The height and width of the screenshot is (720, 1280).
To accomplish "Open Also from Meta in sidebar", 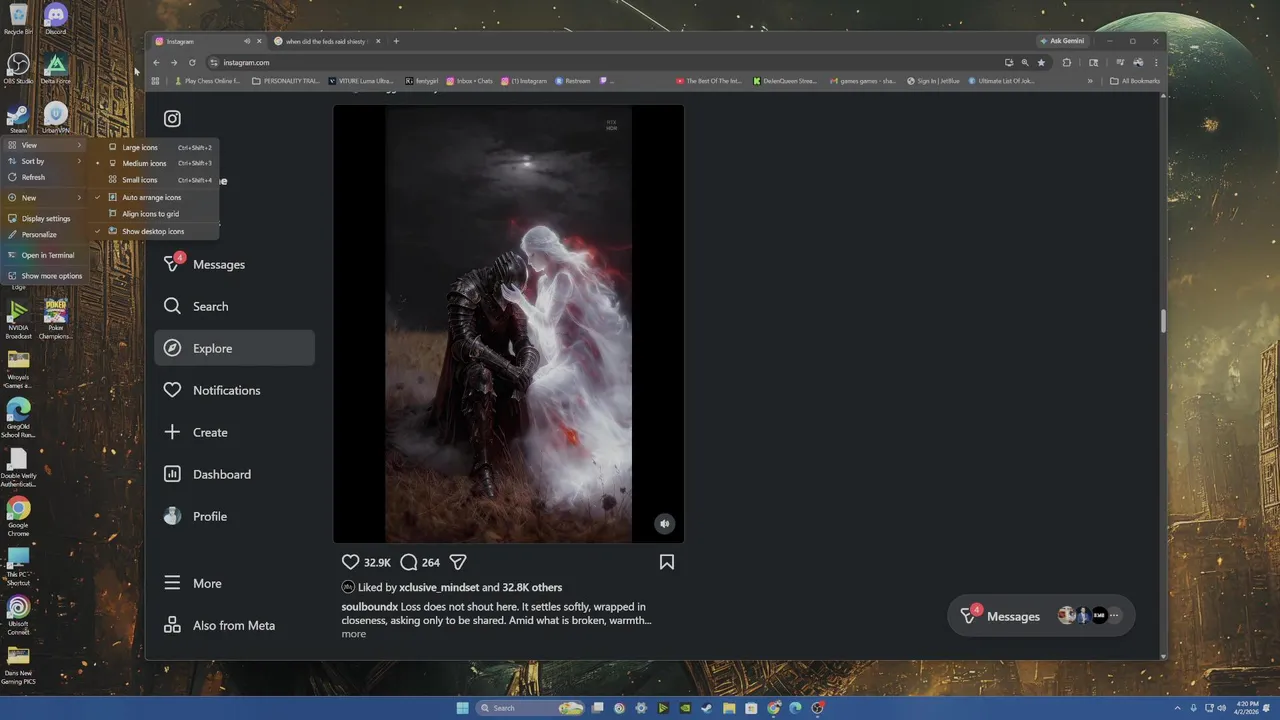I will [x=234, y=625].
